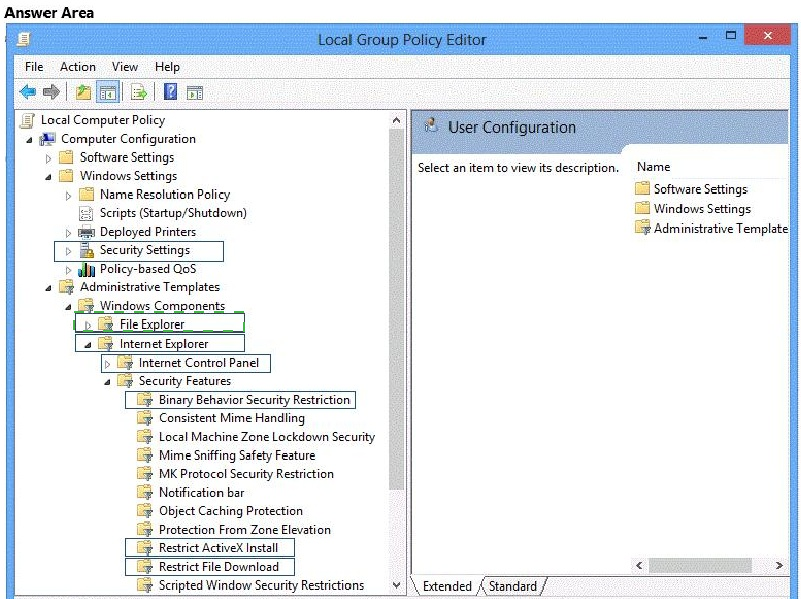Click the Administrative Templates folder icon in tree
801x599 pixels.
coord(66,287)
